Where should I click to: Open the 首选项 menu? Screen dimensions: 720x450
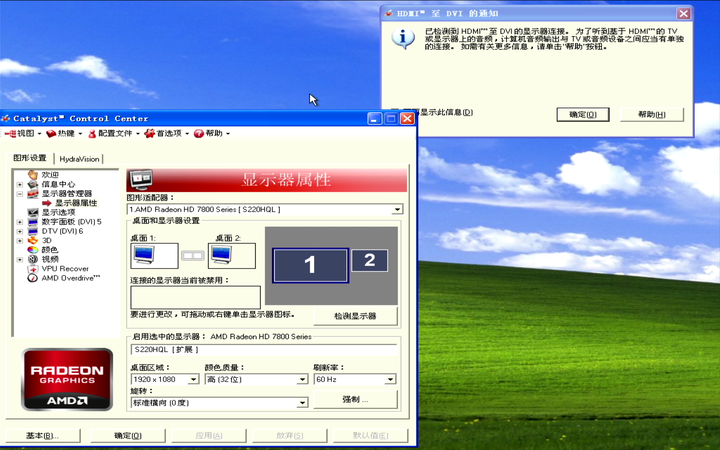[167, 134]
